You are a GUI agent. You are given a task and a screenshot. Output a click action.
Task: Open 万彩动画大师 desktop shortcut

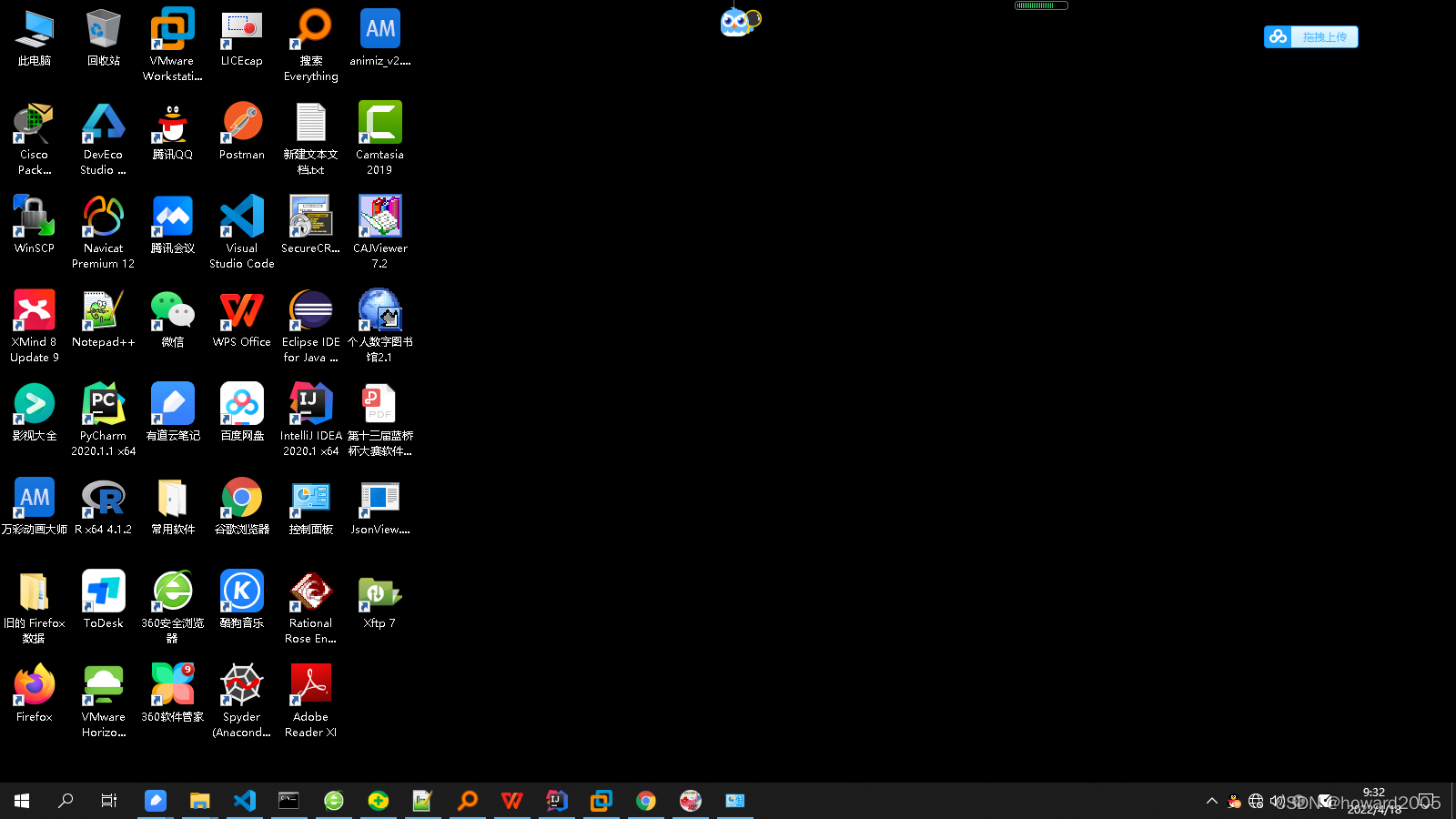[35, 505]
